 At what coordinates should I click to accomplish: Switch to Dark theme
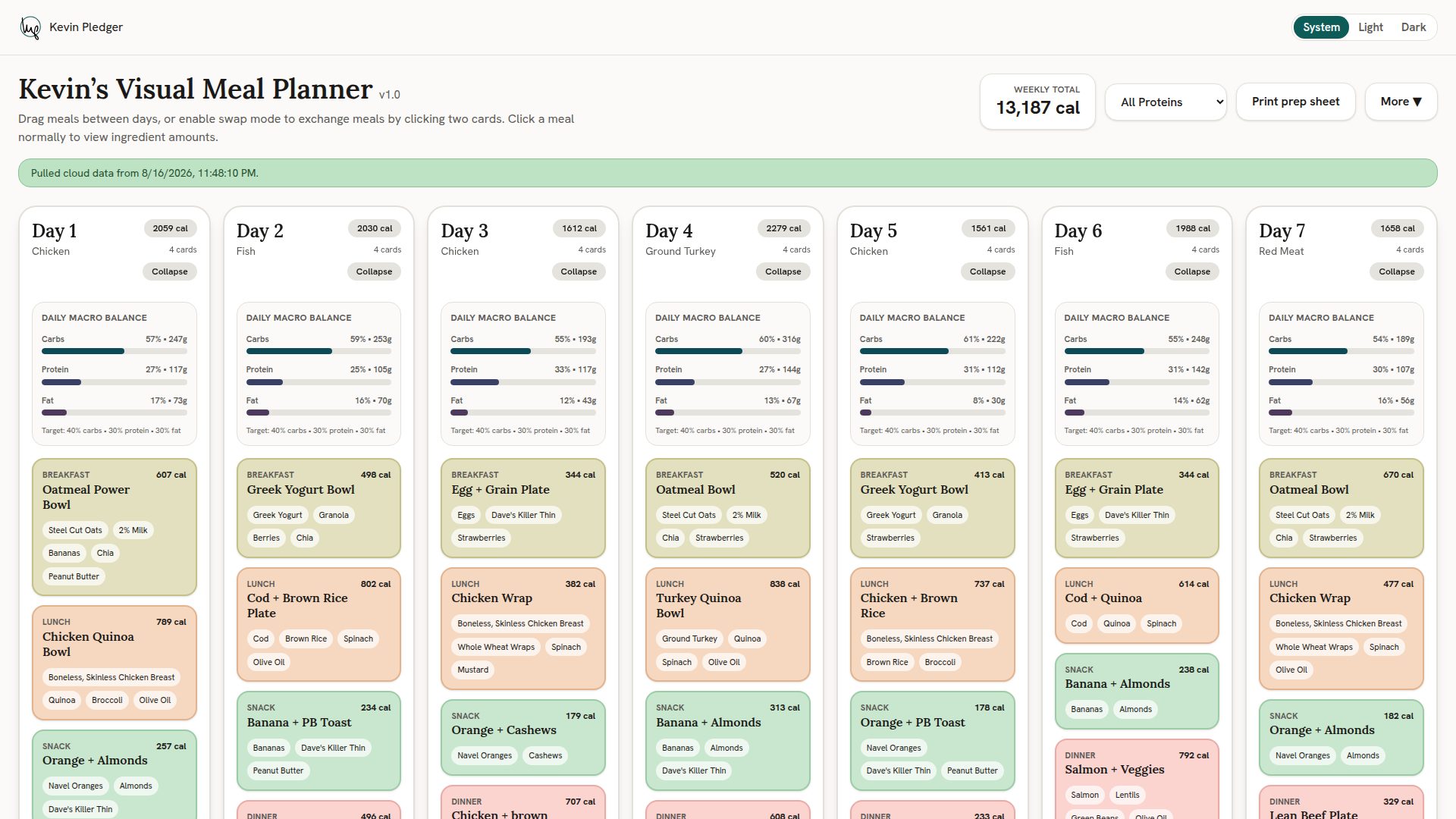coord(1413,27)
